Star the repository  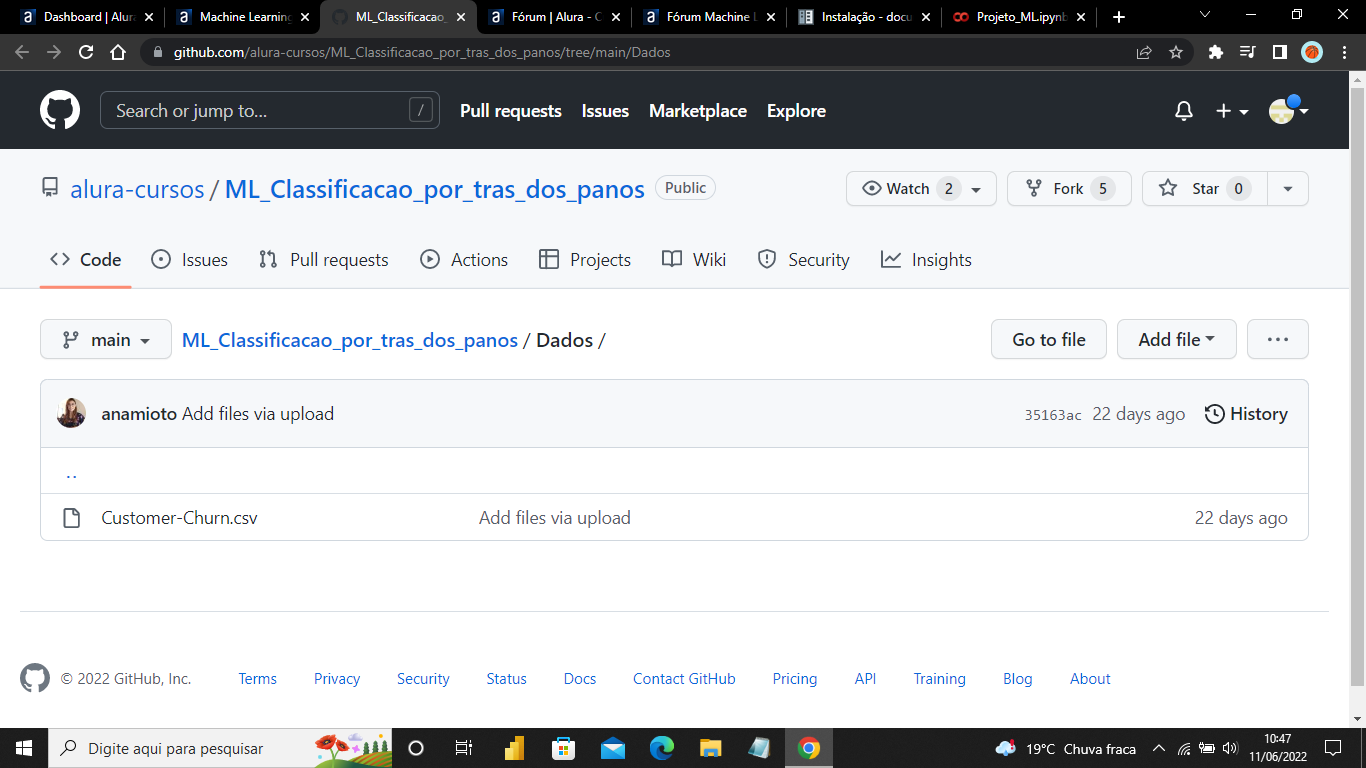pyautogui.click(x=1205, y=188)
